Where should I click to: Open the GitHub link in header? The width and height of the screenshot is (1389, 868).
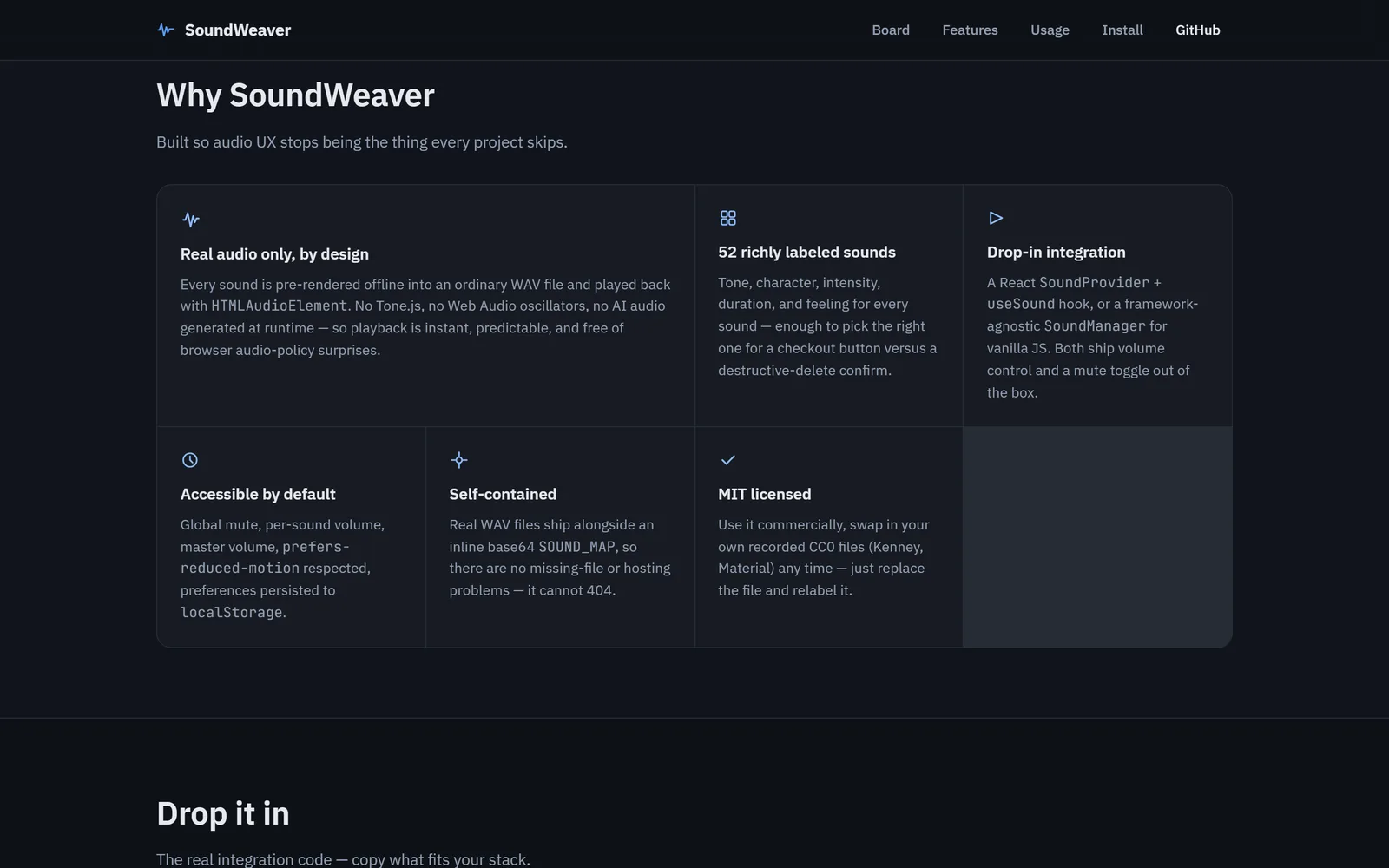tap(1198, 30)
